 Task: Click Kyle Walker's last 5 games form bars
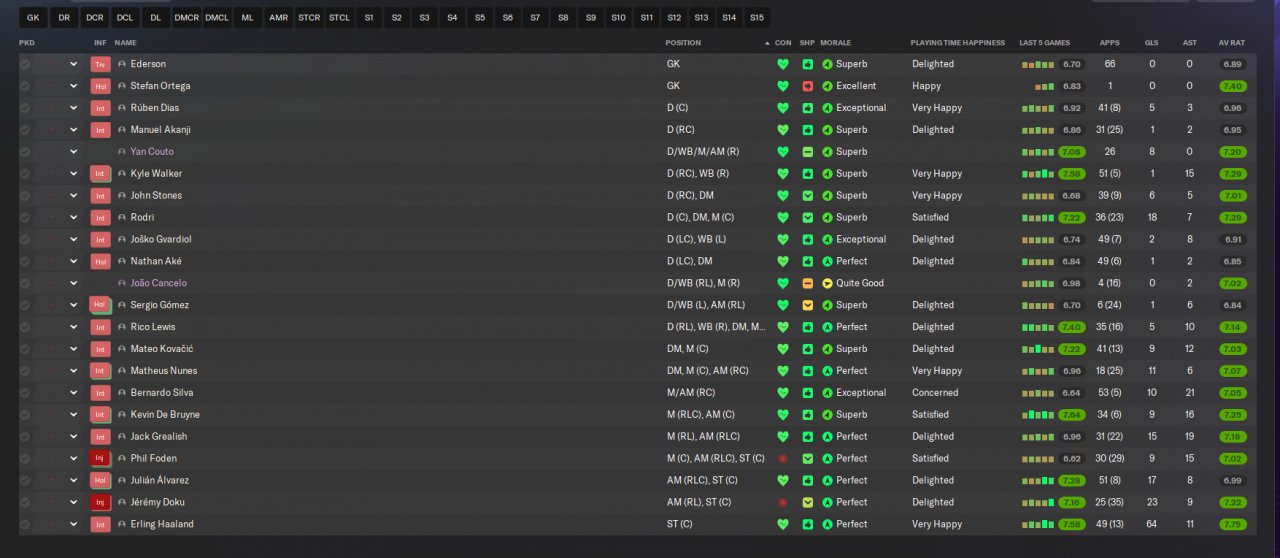click(x=1037, y=174)
